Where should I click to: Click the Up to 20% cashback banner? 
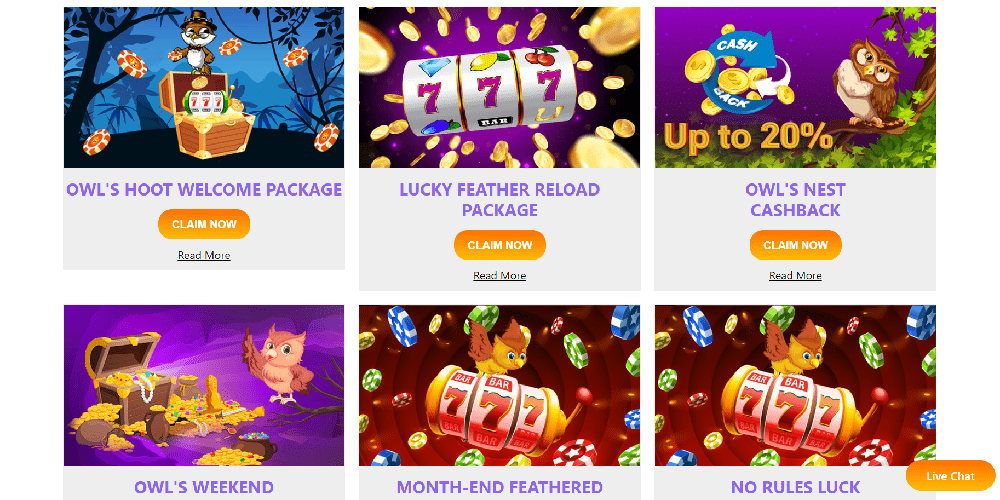click(x=795, y=87)
